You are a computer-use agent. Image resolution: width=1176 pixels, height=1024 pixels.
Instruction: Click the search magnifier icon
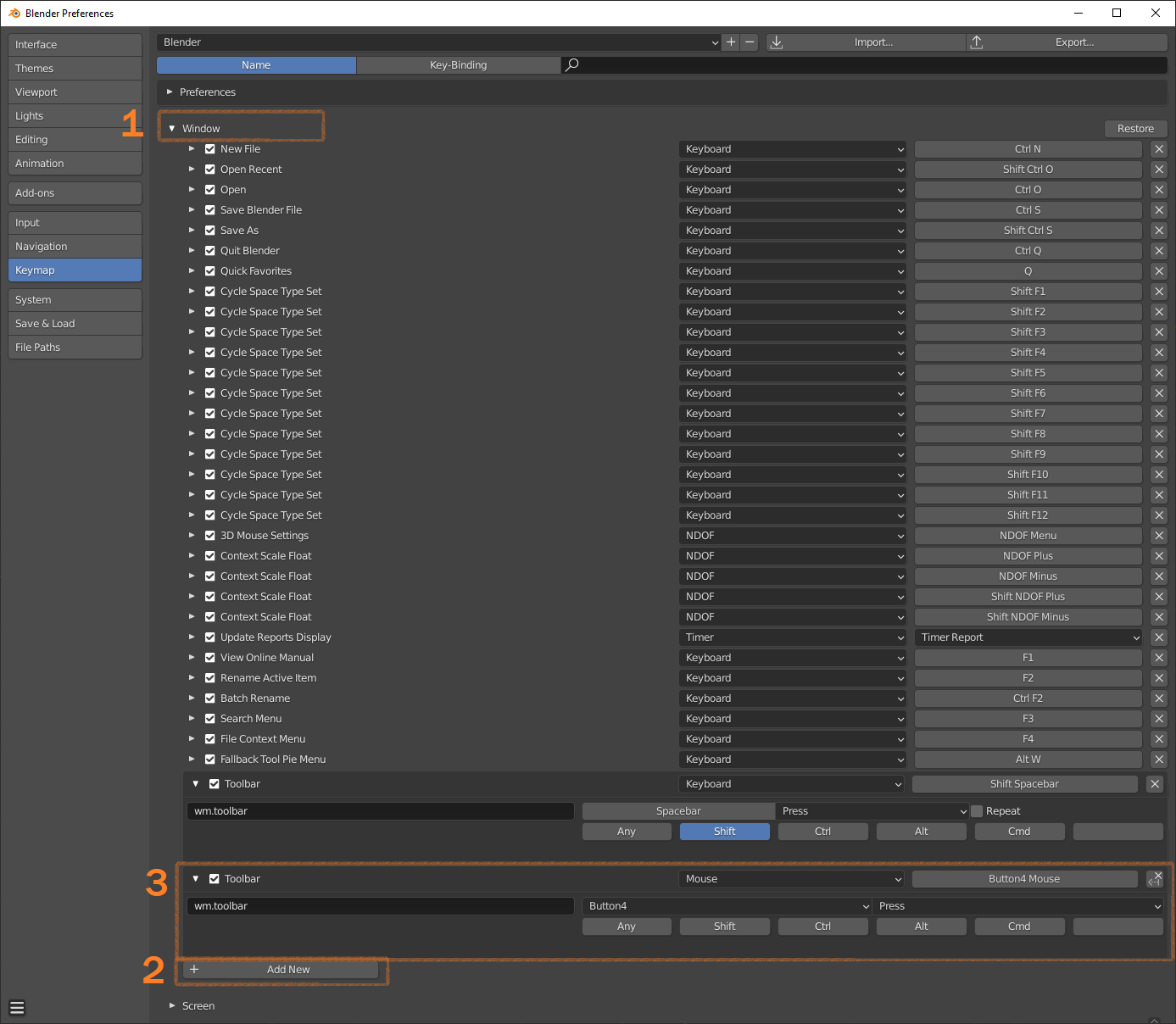click(x=572, y=65)
